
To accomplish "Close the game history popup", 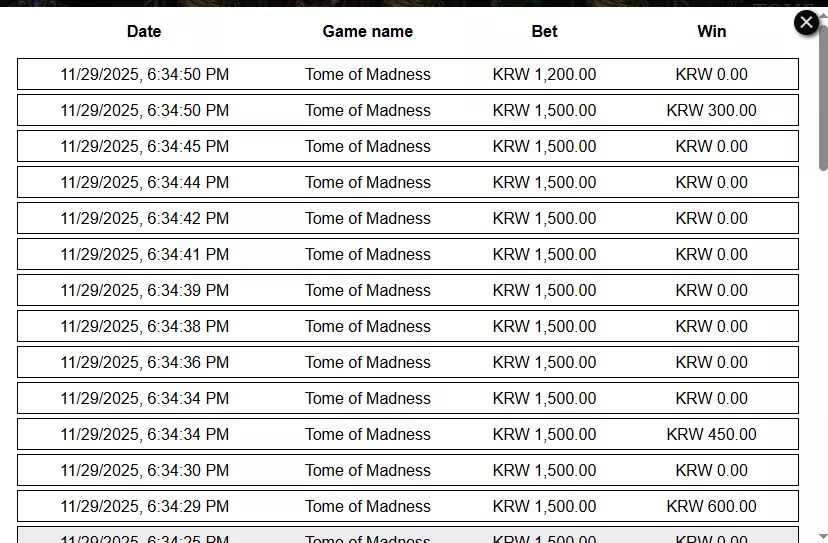I will [806, 23].
